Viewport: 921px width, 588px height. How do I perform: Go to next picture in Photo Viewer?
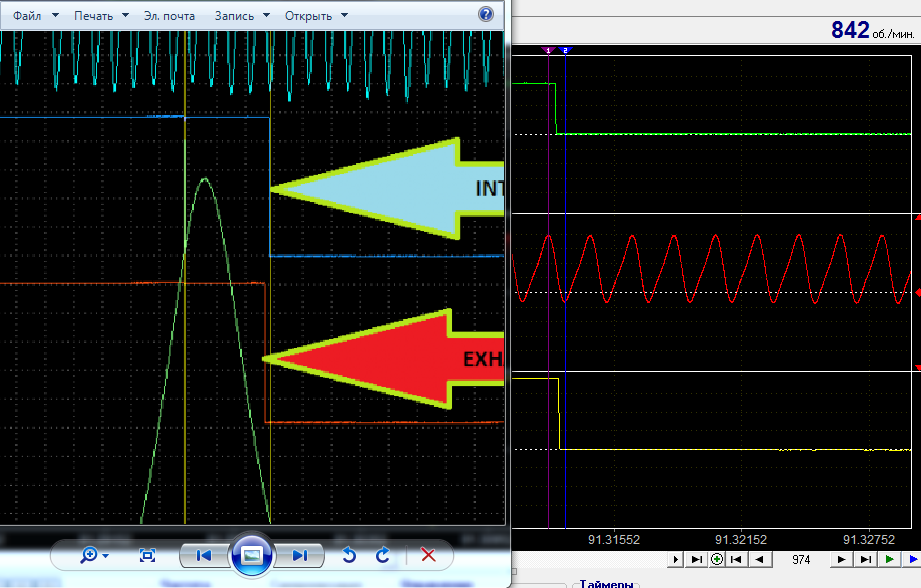click(300, 555)
